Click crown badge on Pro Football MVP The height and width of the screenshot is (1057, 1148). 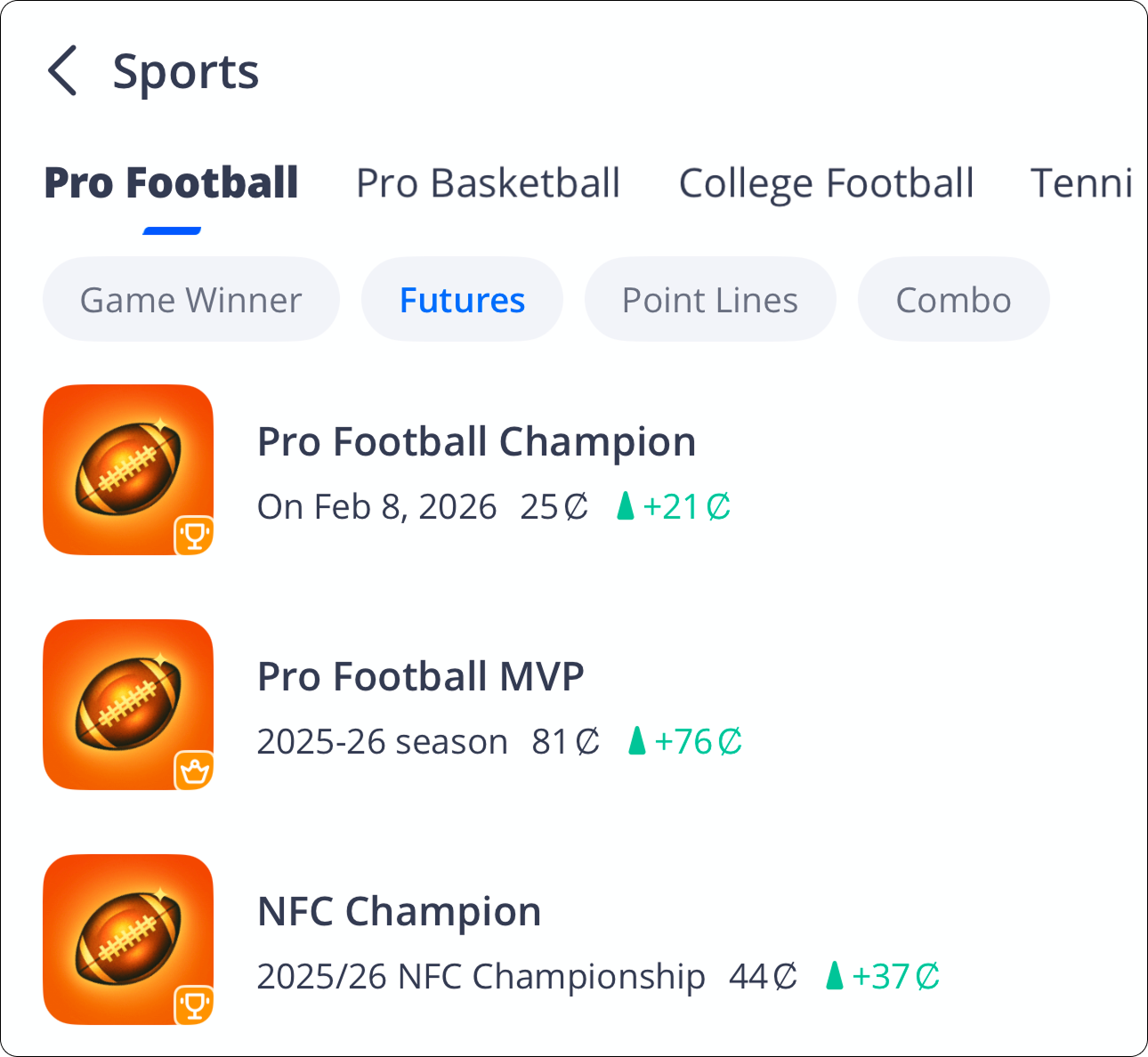click(194, 771)
